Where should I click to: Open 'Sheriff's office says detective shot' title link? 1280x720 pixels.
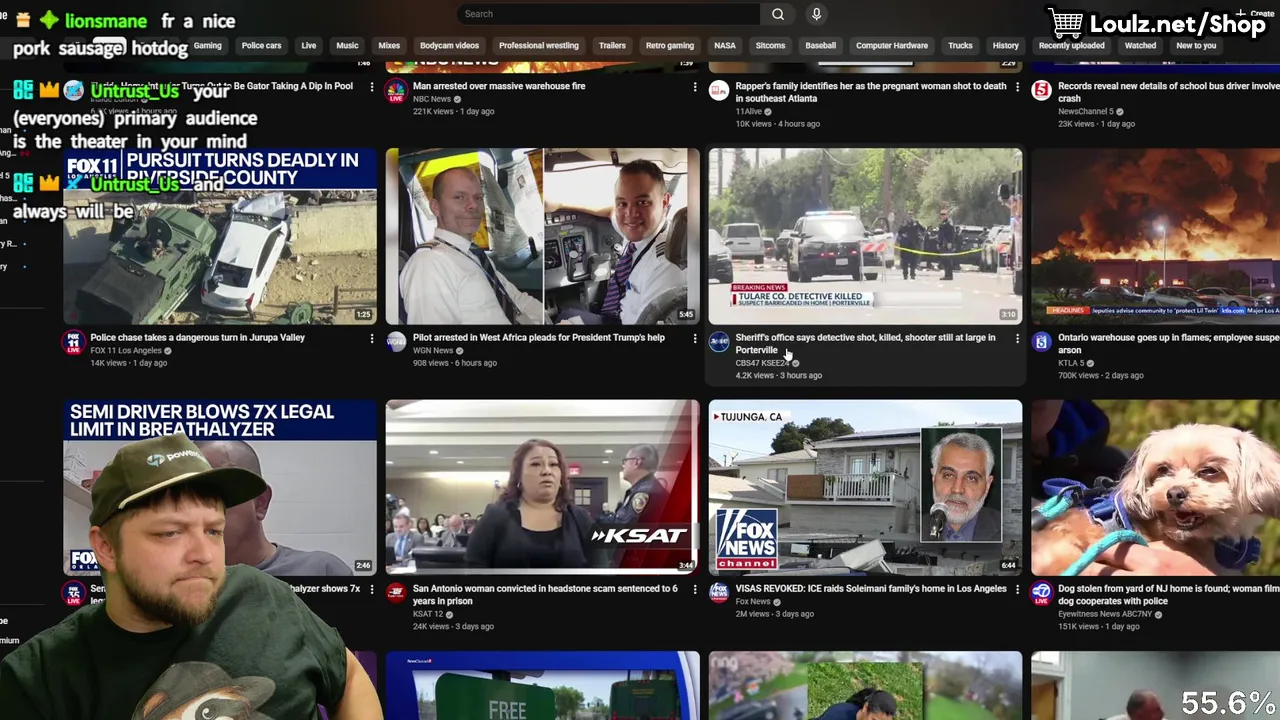(866, 344)
